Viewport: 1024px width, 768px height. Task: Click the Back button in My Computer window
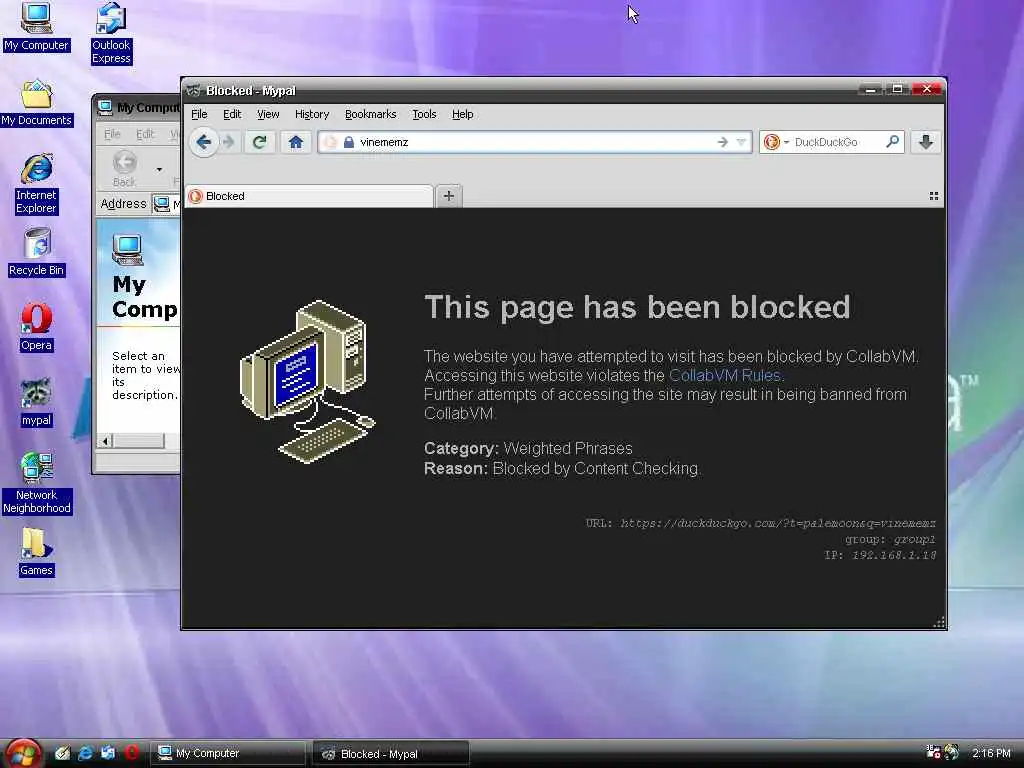125,168
